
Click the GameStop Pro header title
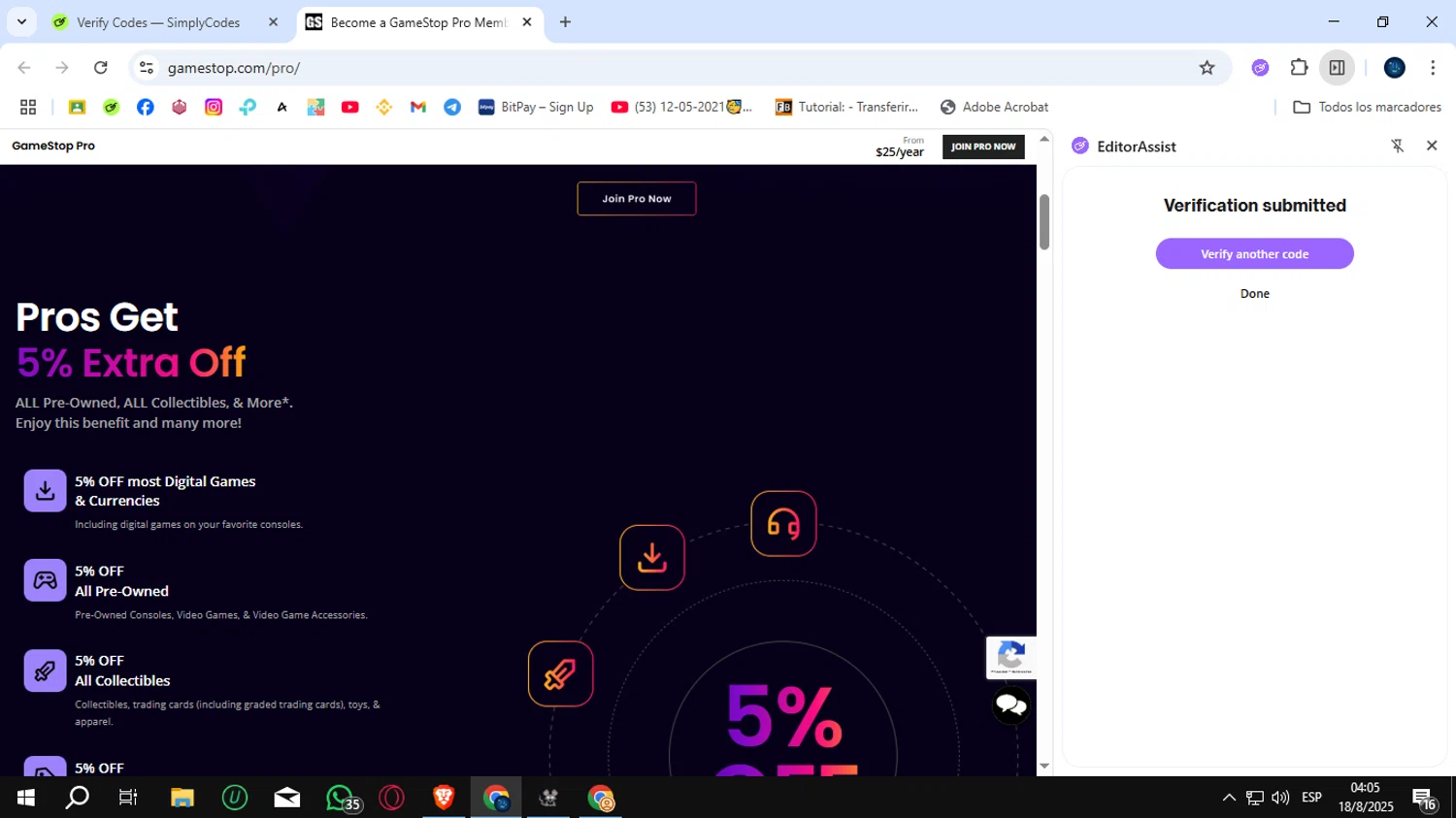coord(53,146)
